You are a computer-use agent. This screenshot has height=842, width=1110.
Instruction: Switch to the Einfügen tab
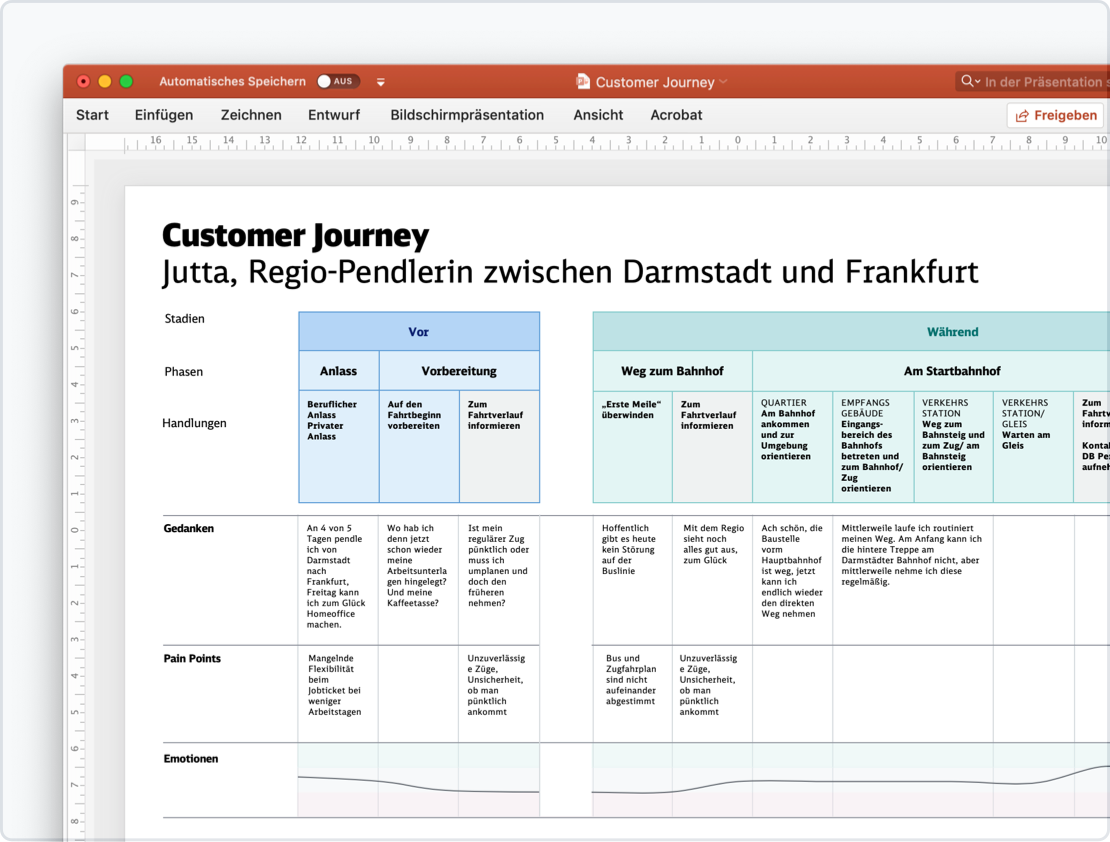(164, 115)
